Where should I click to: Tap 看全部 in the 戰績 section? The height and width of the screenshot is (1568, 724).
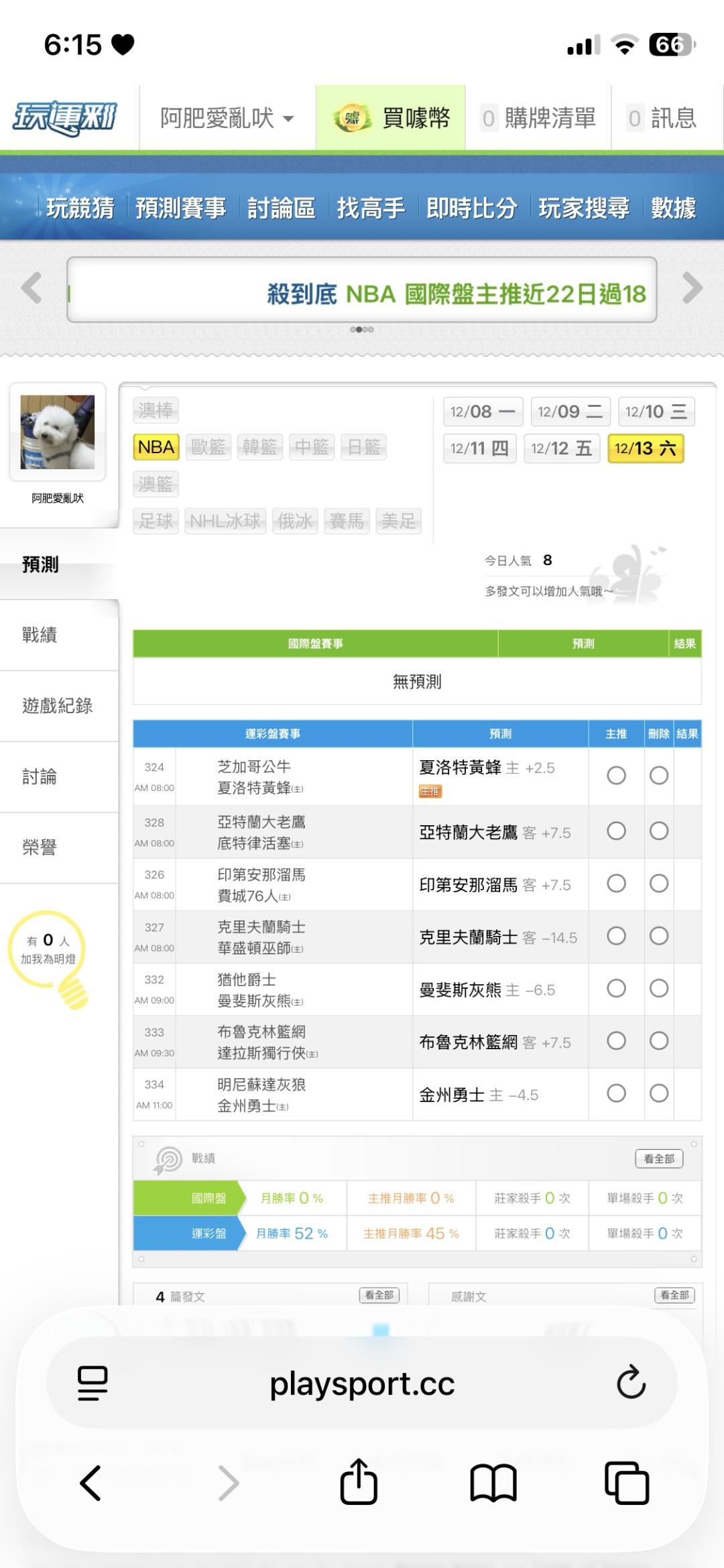tap(659, 1159)
